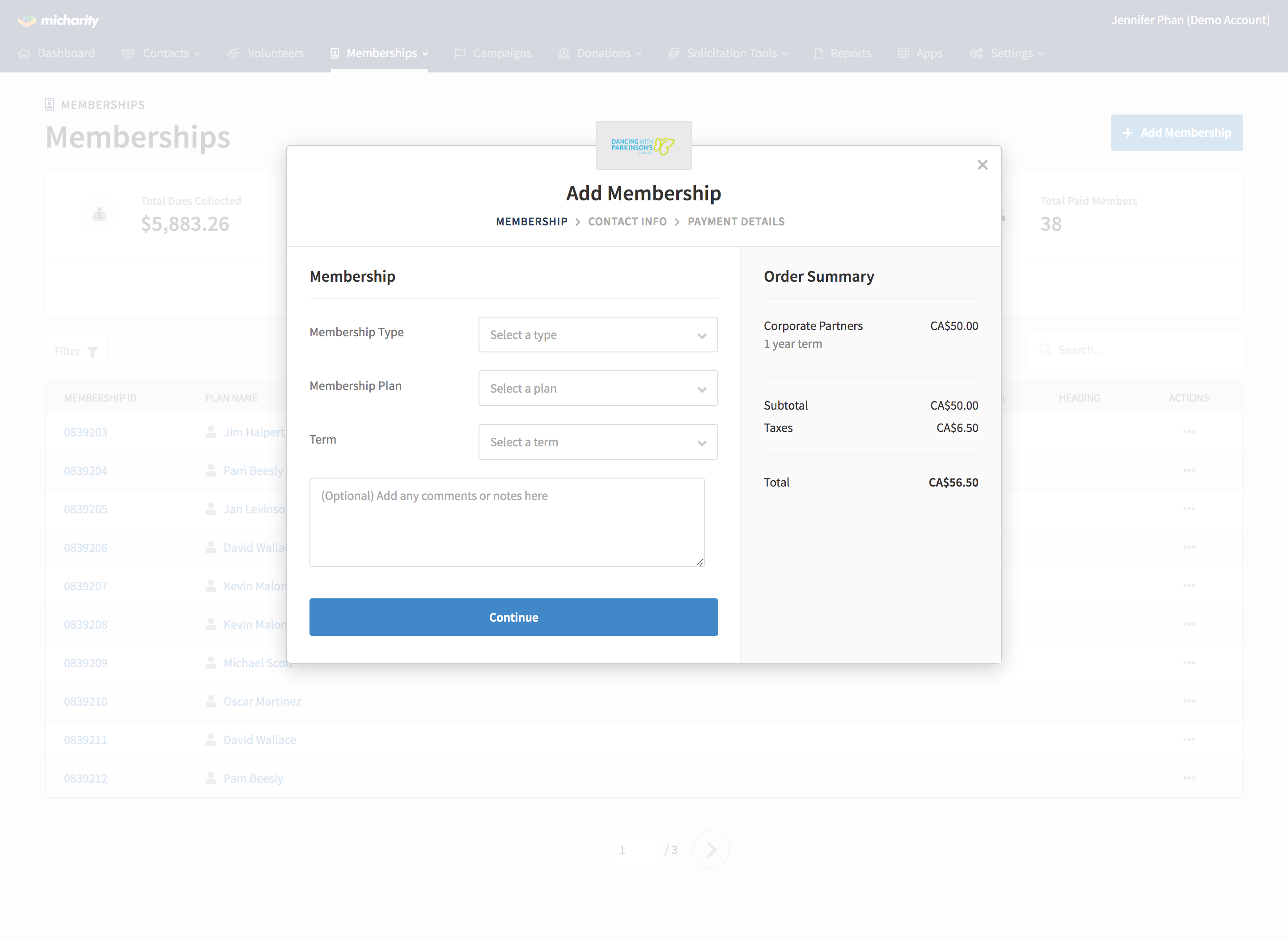The width and height of the screenshot is (1288, 940).
Task: Open actions menu for membership 0839210
Action: [x=1189, y=701]
